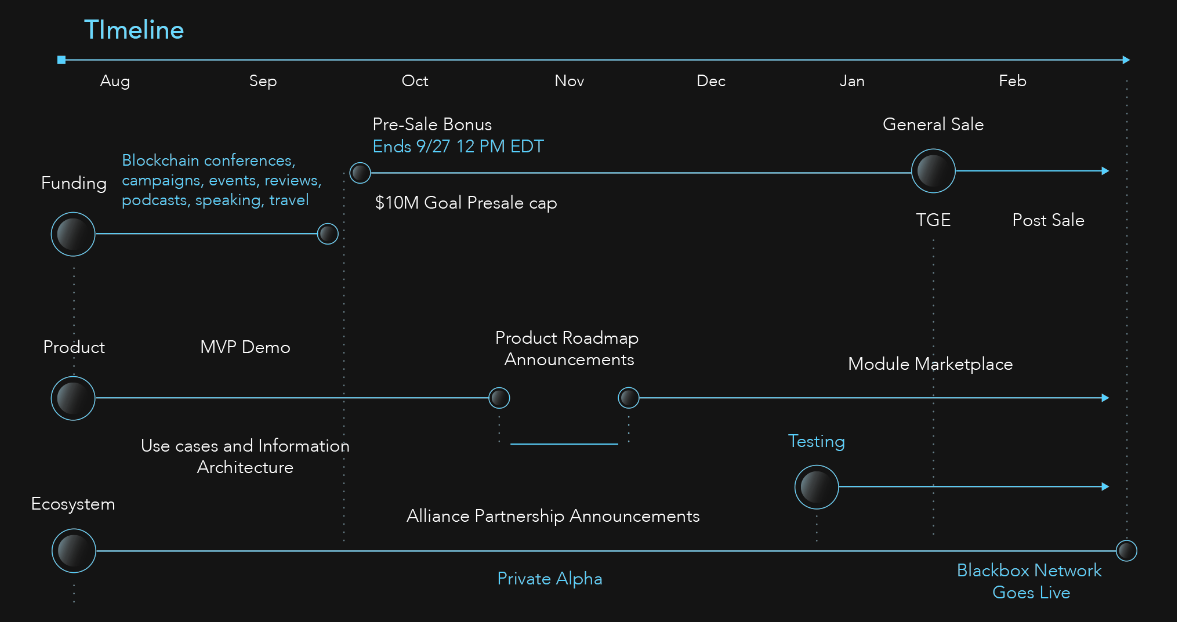This screenshot has width=1177, height=622.
Task: Click second Product Roadmap Announcements marker
Action: [628, 398]
